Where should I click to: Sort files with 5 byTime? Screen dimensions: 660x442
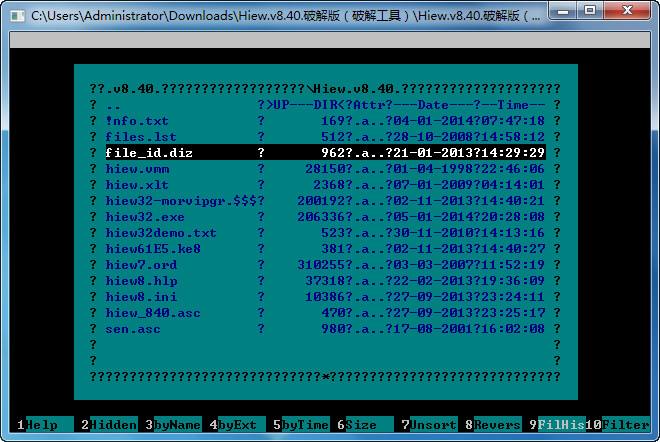click(x=301, y=425)
